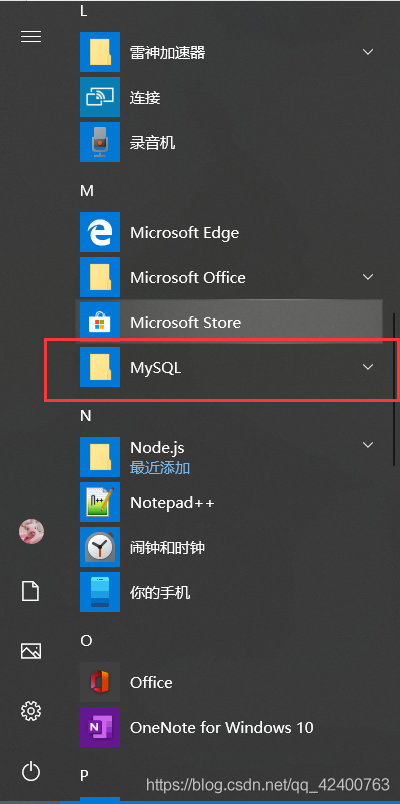This screenshot has height=804, width=400.
Task: Click the Microsoft Edge icon
Action: [x=100, y=232]
